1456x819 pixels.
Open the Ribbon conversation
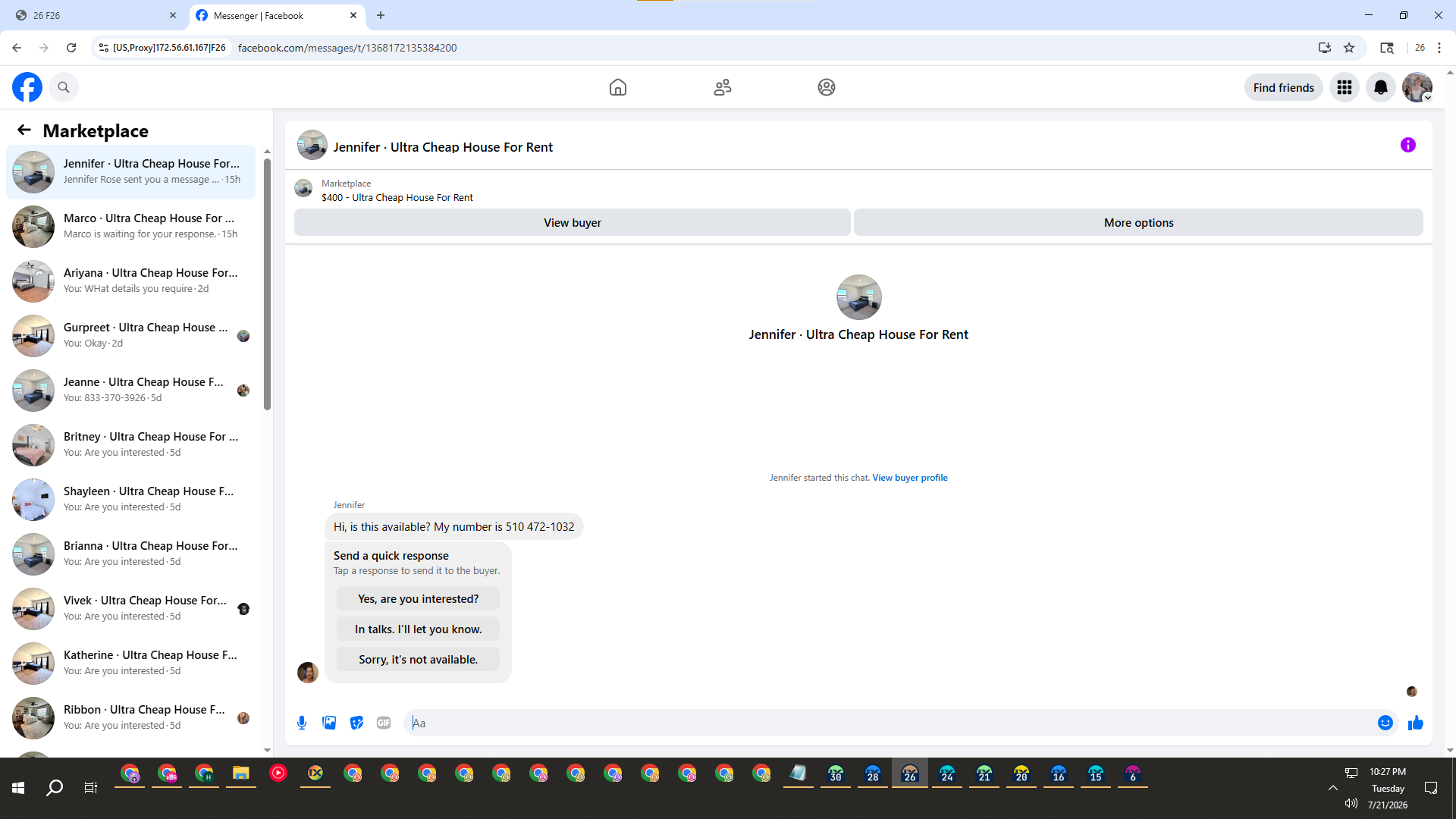click(130, 718)
